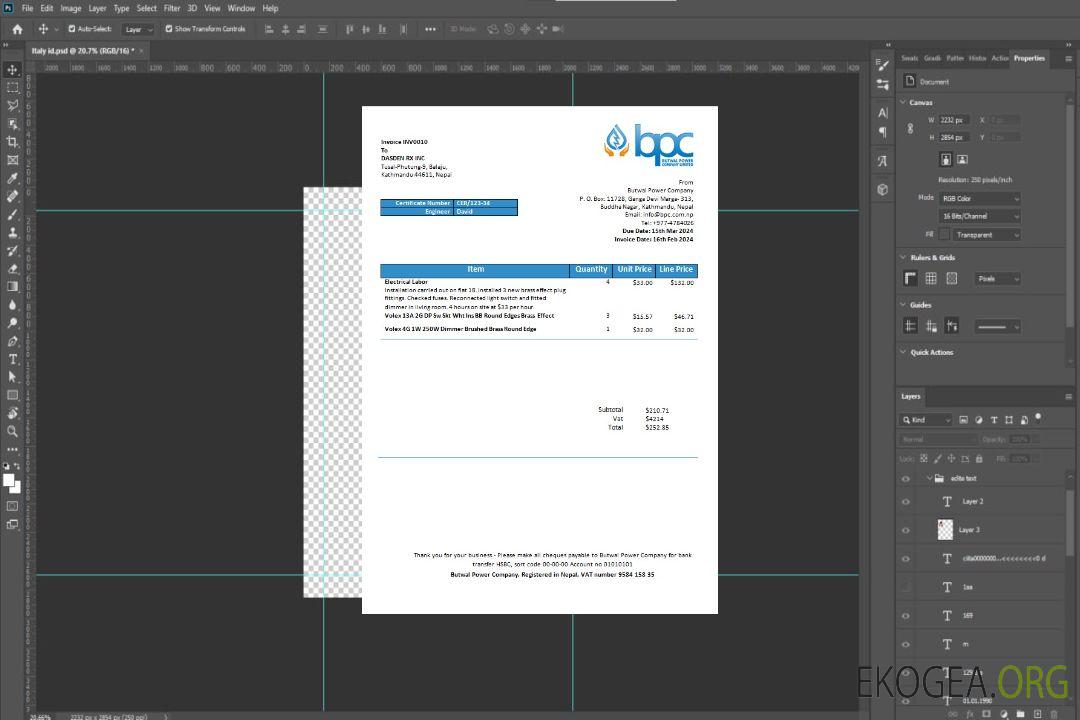Uncheck the Auto-Select checkbox
This screenshot has width=1080, height=720.
coord(70,29)
